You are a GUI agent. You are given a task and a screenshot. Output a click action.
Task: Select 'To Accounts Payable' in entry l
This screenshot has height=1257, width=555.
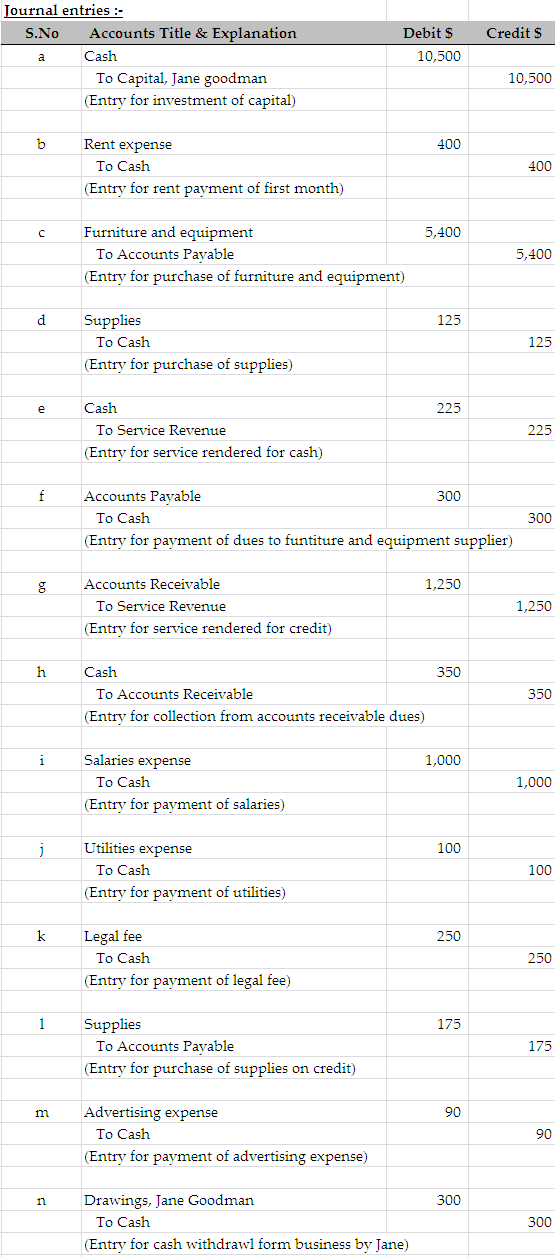[x=165, y=1046]
